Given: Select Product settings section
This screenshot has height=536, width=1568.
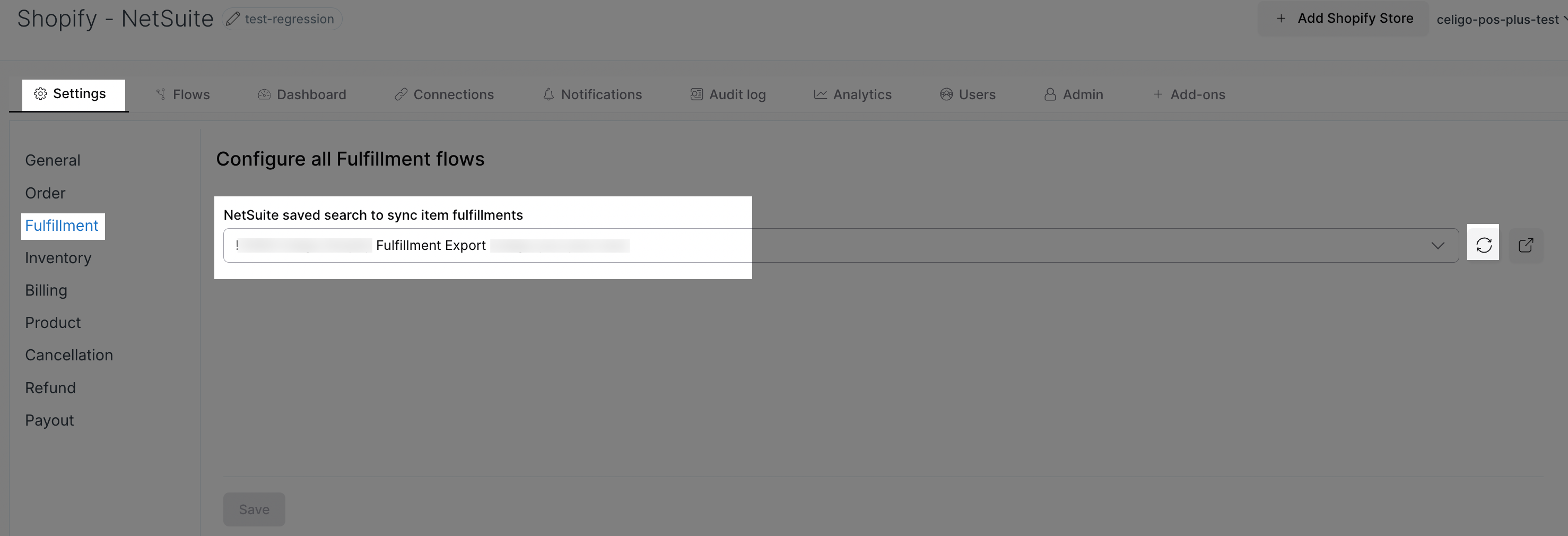Looking at the screenshot, I should 53,323.
